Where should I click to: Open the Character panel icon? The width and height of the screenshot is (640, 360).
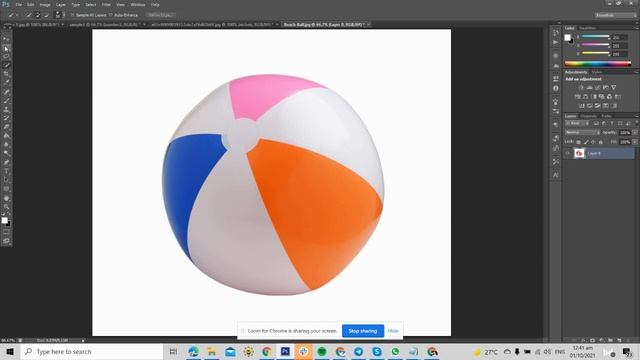click(x=556, y=175)
